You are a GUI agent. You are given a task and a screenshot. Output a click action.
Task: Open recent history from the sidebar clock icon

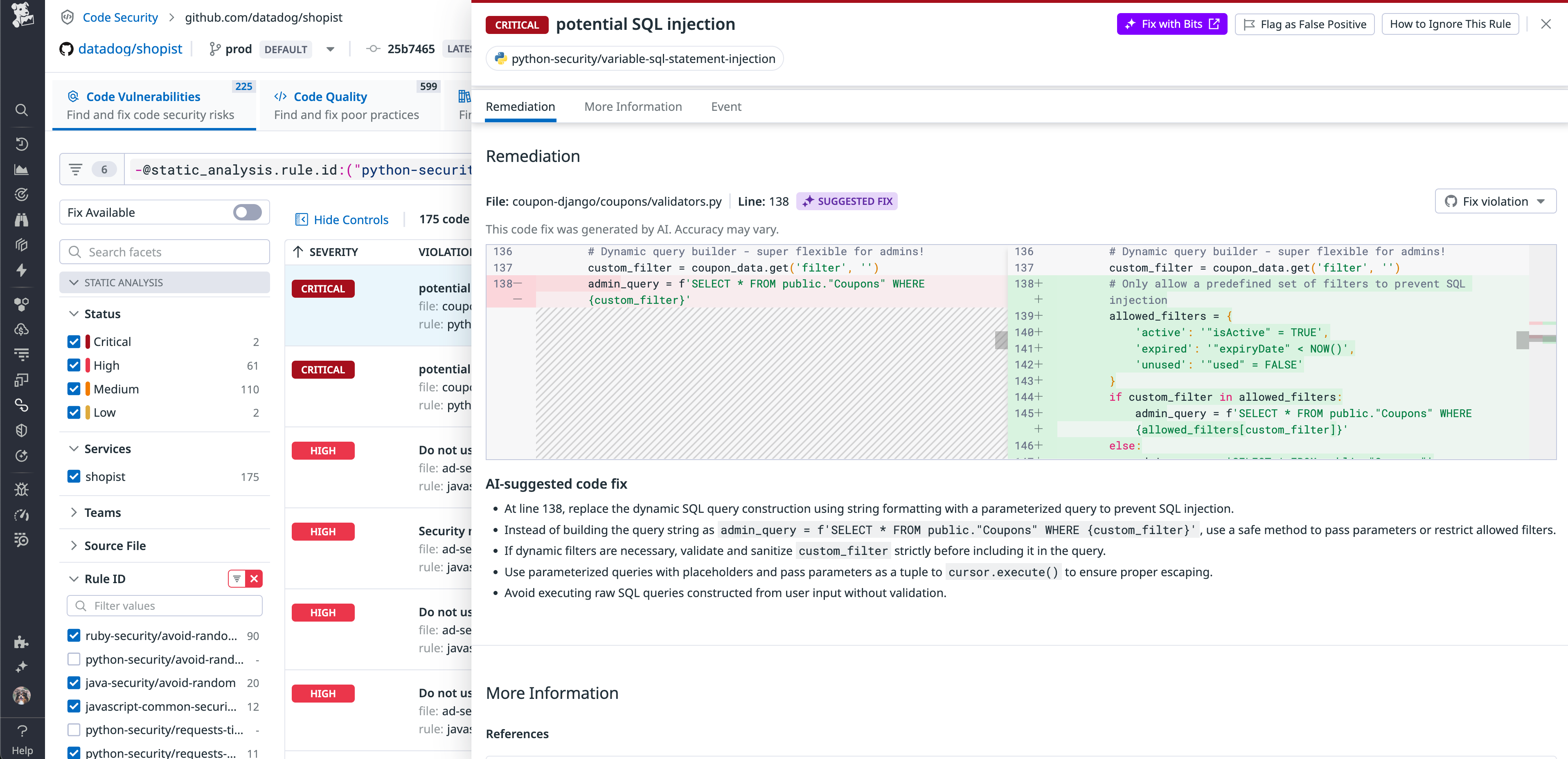(x=22, y=144)
